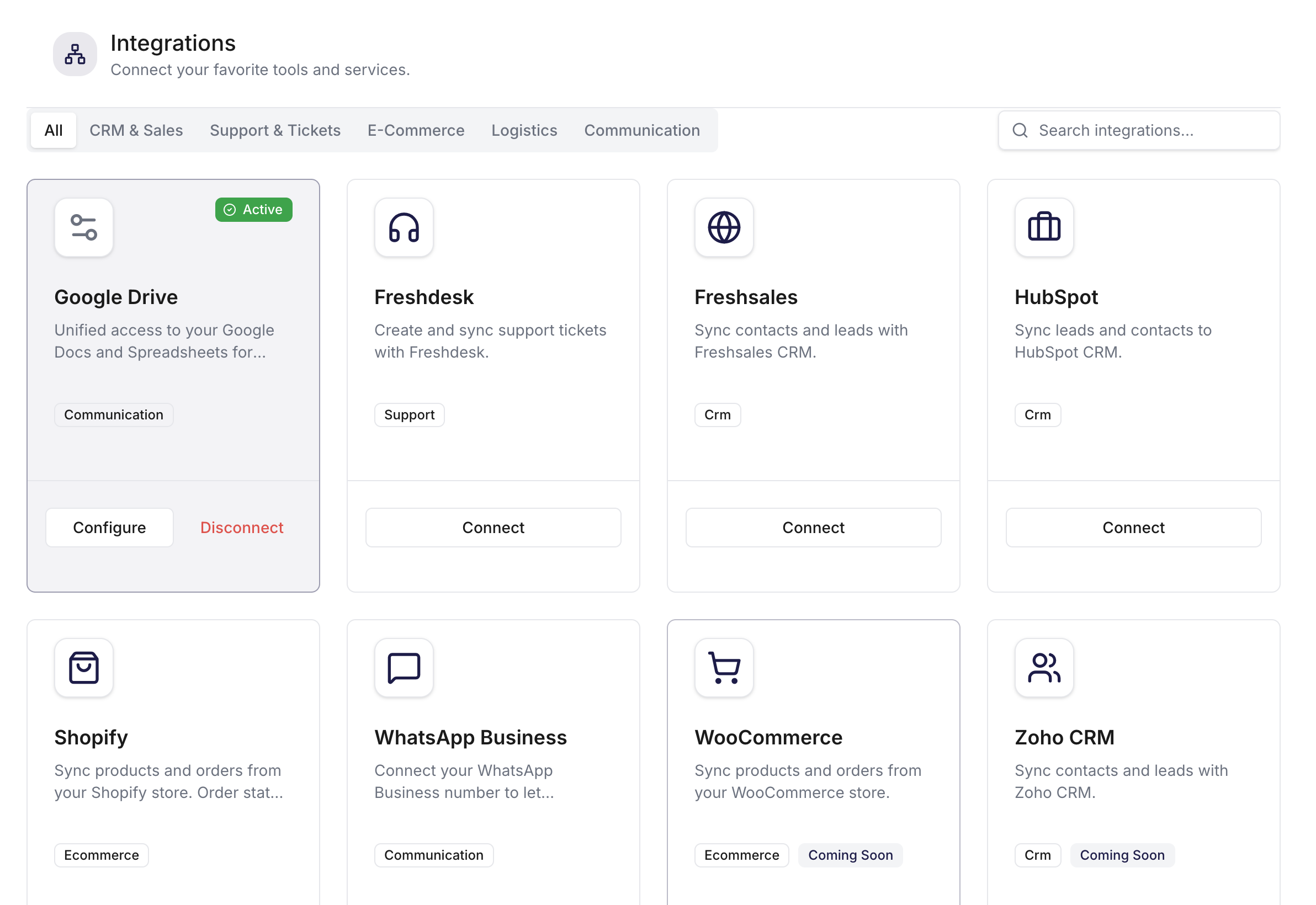Click the Zoho CRM users icon
Screen dimensions: 1316x905
coord(1044,667)
